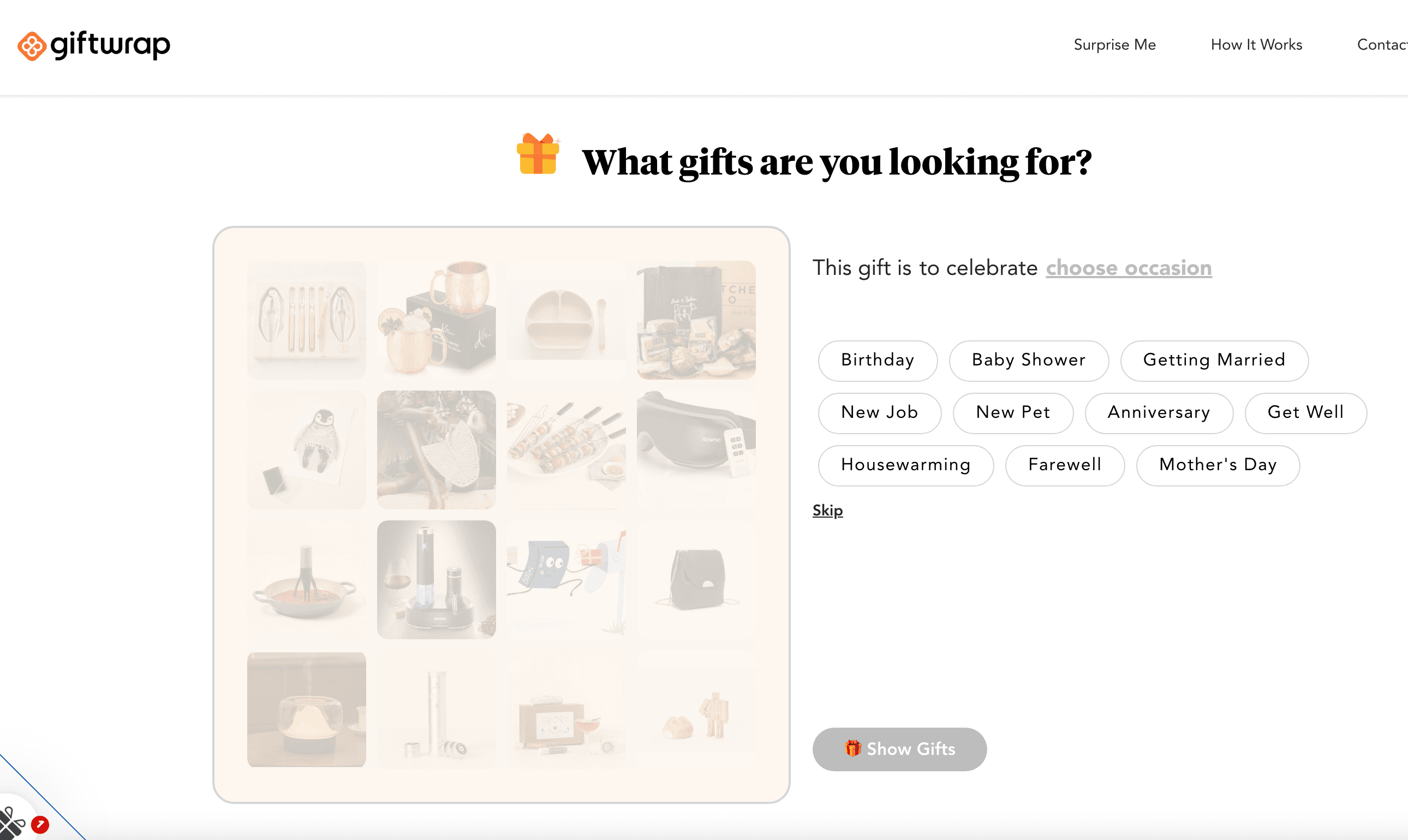Choose the Housewarming occasion
Viewport: 1408px width, 840px height.
[905, 465]
